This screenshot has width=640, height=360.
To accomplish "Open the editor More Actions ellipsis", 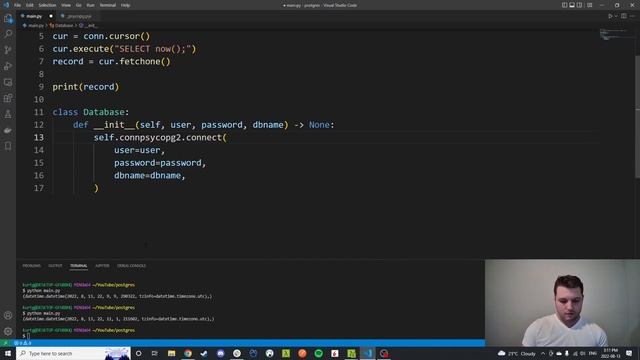I will tap(632, 16).
